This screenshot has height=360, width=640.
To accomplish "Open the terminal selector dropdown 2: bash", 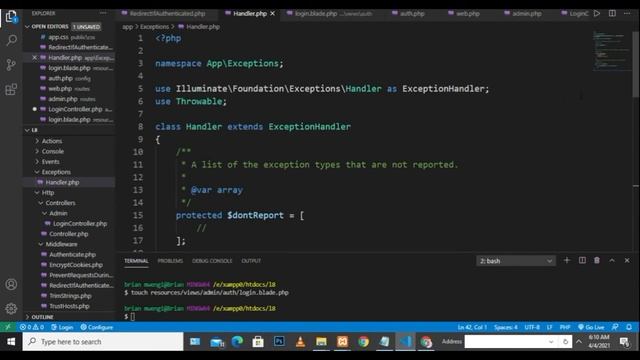I will coord(516,260).
